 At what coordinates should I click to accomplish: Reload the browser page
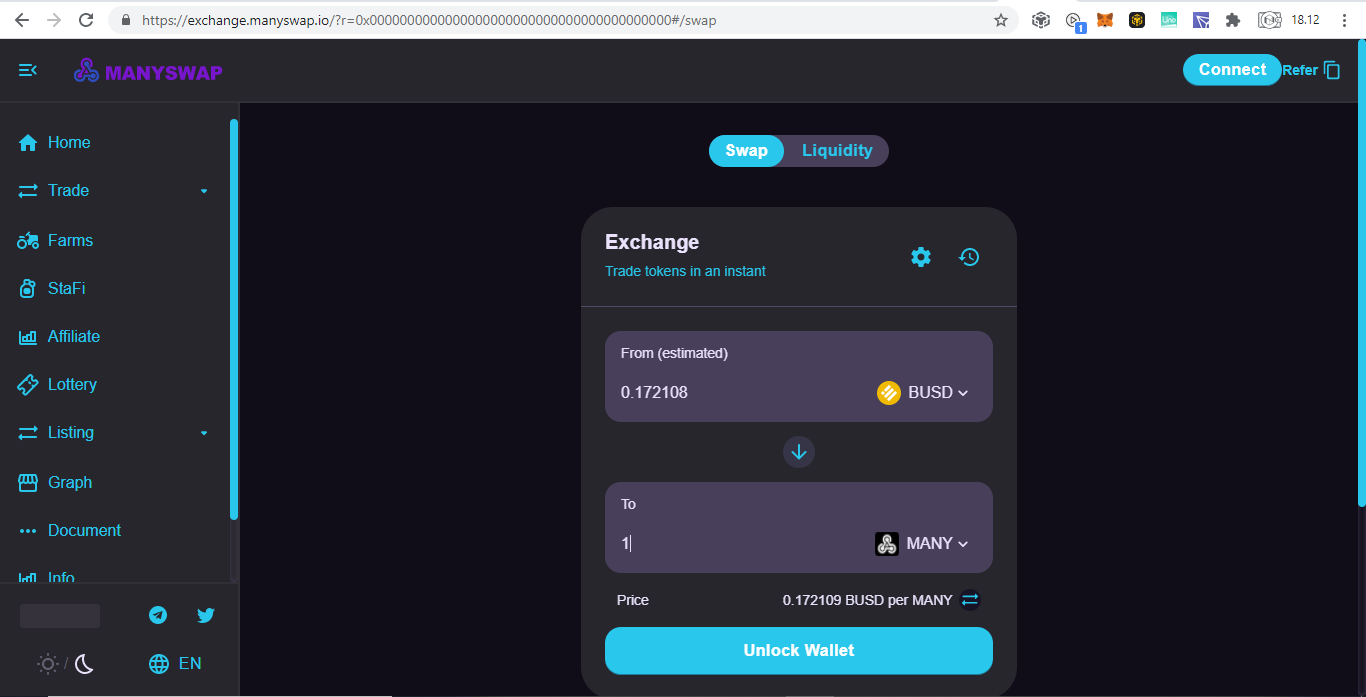click(86, 20)
